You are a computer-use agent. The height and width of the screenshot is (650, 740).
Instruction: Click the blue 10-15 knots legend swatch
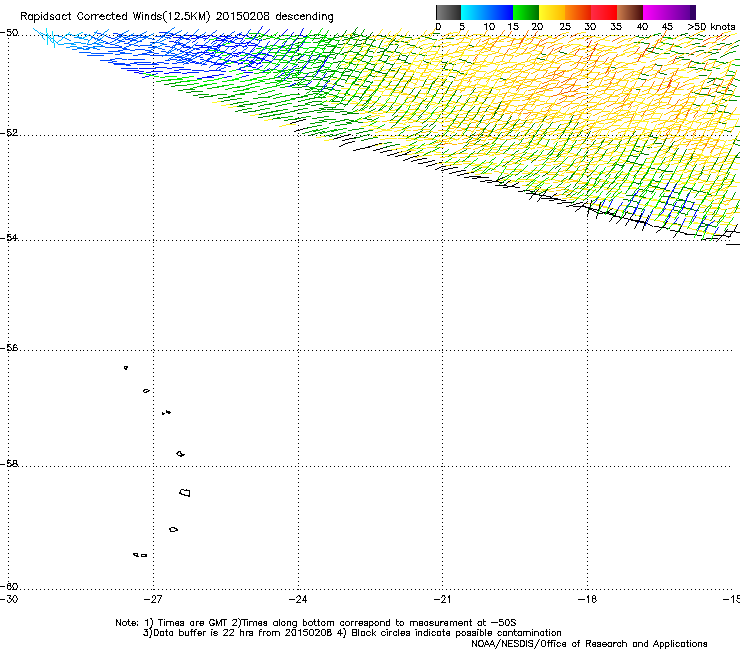point(500,12)
